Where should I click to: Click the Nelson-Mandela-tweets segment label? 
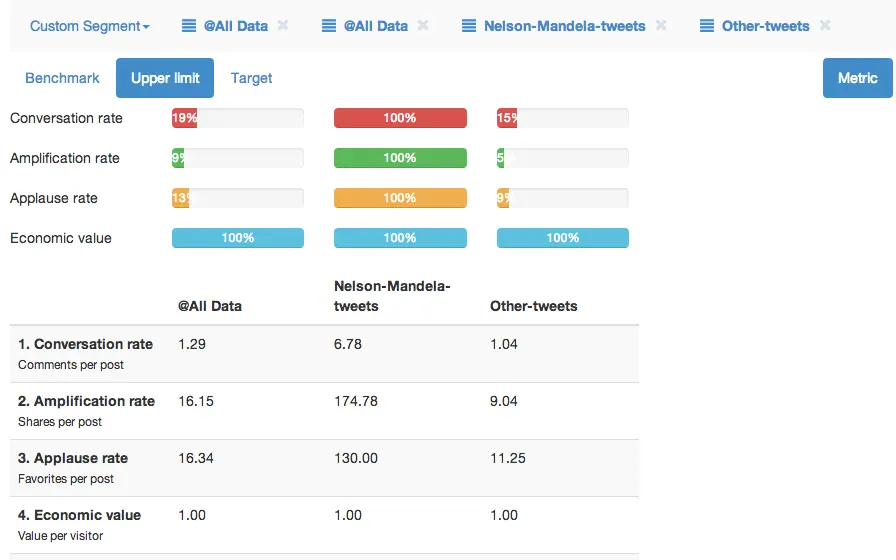564,26
